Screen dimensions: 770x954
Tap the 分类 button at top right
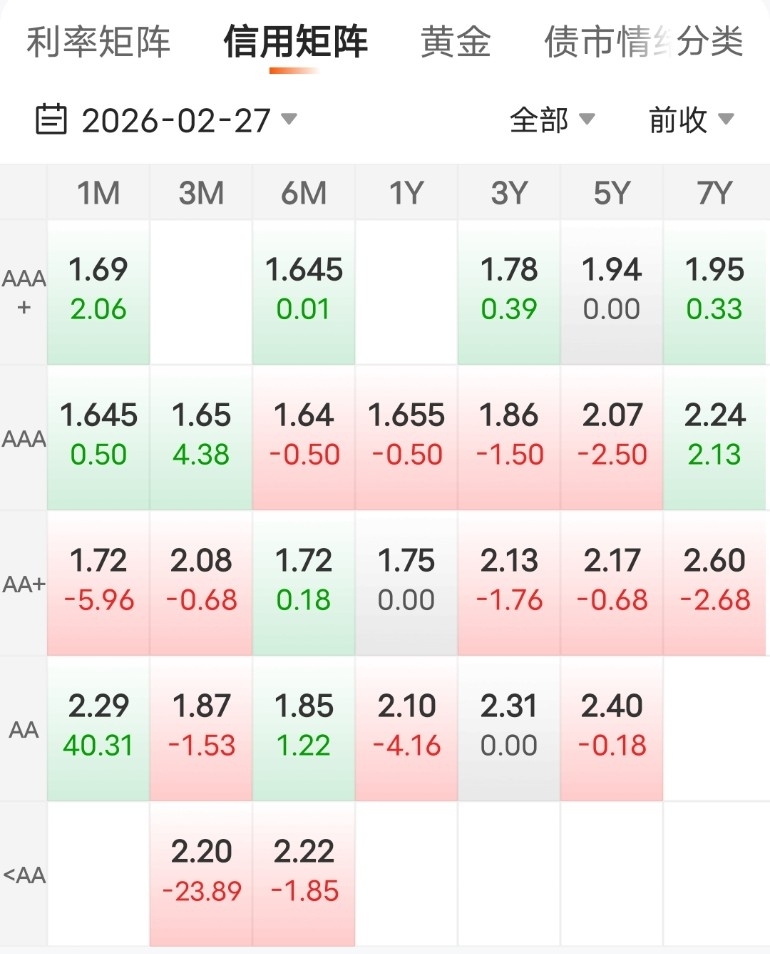pyautogui.click(x=712, y=42)
